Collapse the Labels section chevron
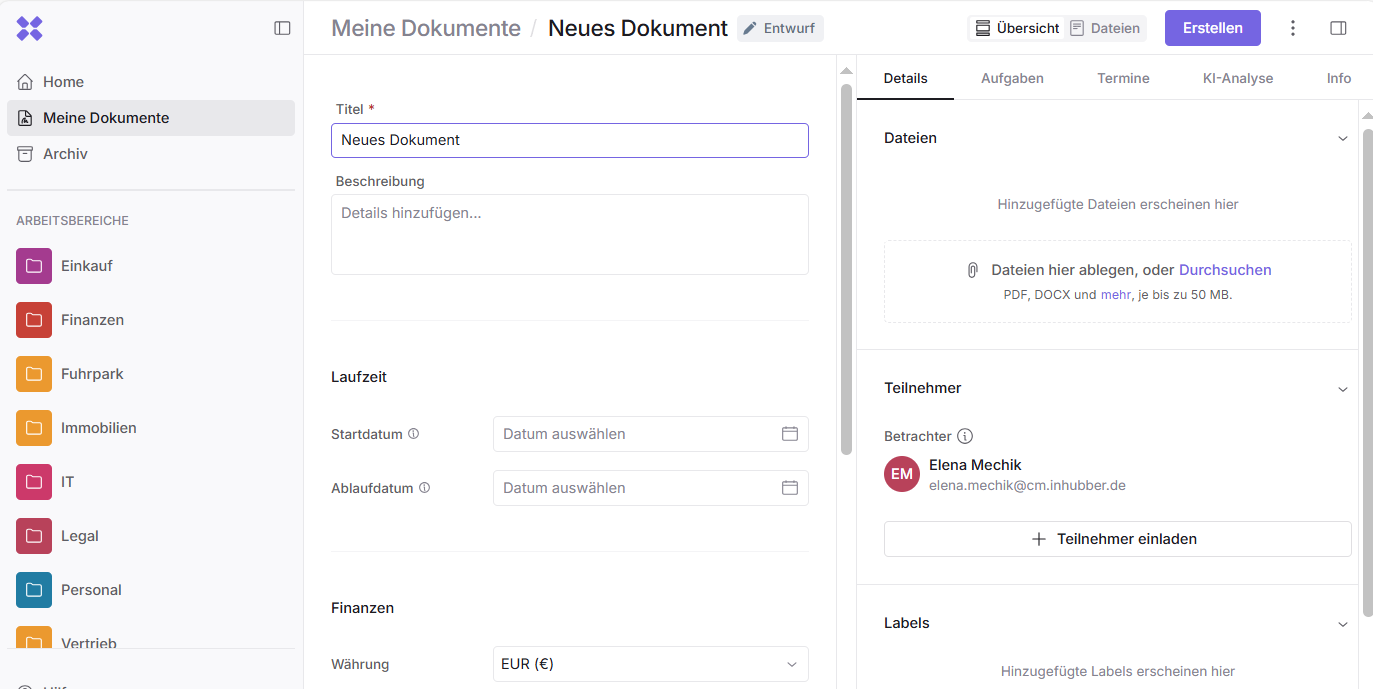1373x689 pixels. (x=1342, y=624)
